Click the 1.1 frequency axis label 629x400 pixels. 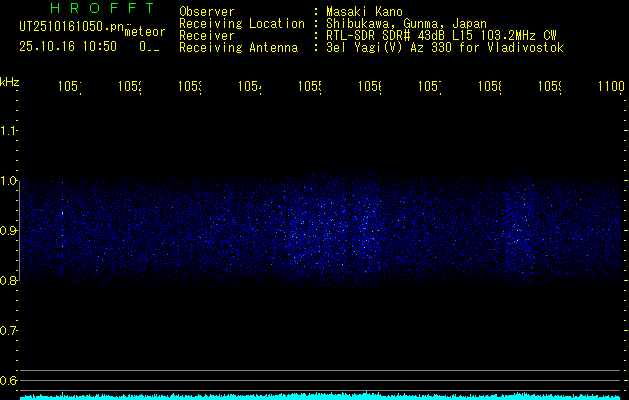8,130
